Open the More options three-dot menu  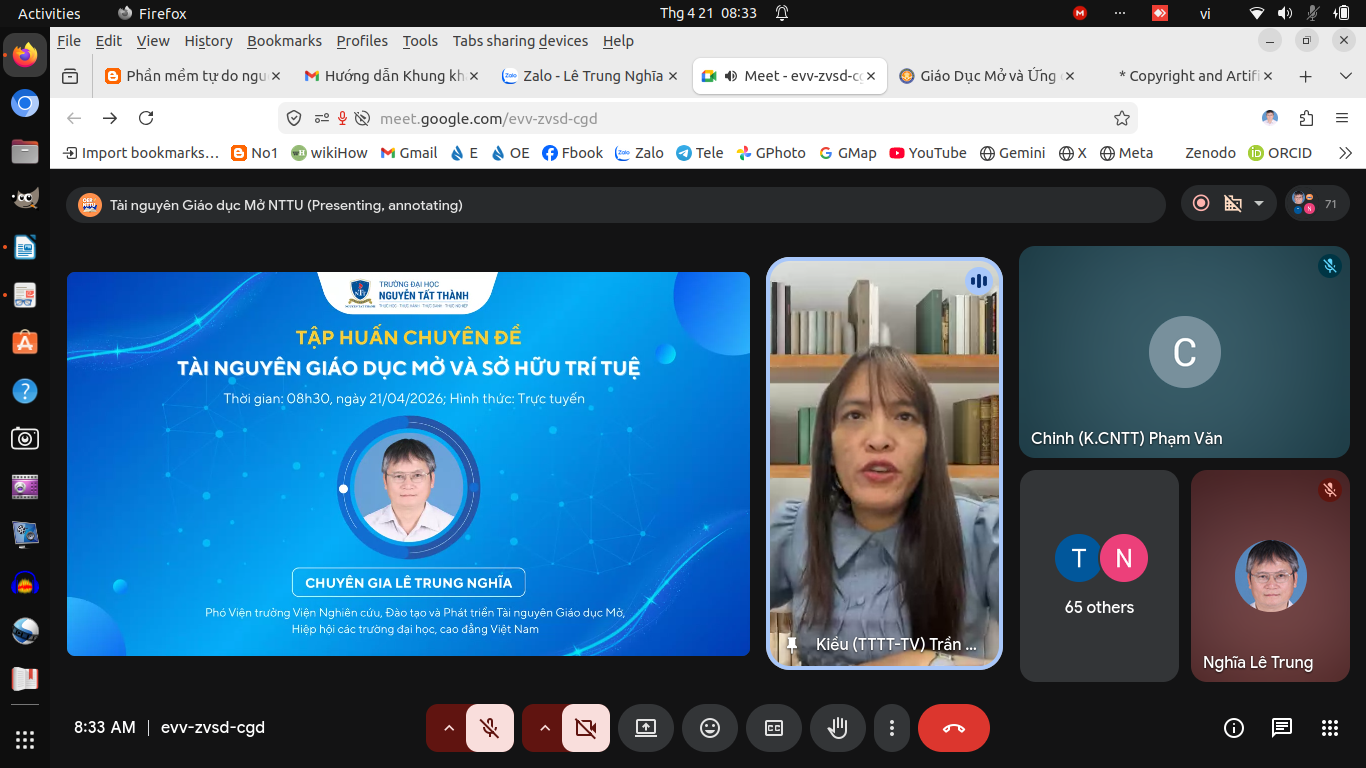[x=891, y=728]
